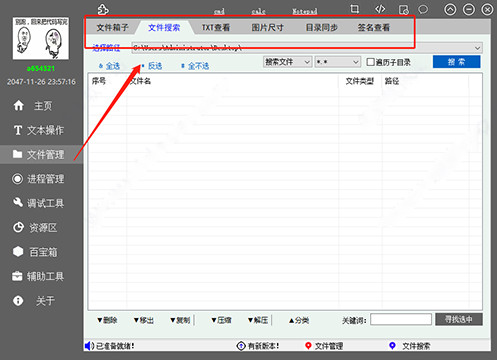Open the 百宝箱 hexagon icon
The height and width of the screenshot is (360, 497).
click(18, 252)
